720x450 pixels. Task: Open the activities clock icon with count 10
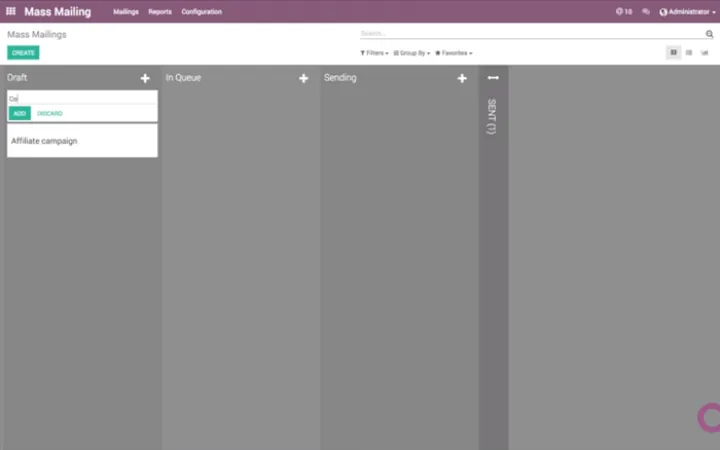(x=624, y=11)
